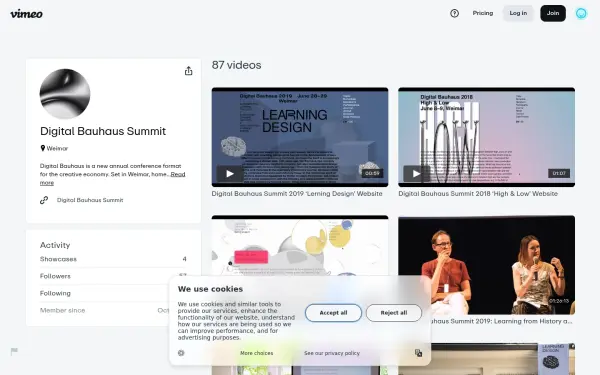This screenshot has height=375, width=600.
Task: Click the chain link icon in profile
Action: (44, 200)
